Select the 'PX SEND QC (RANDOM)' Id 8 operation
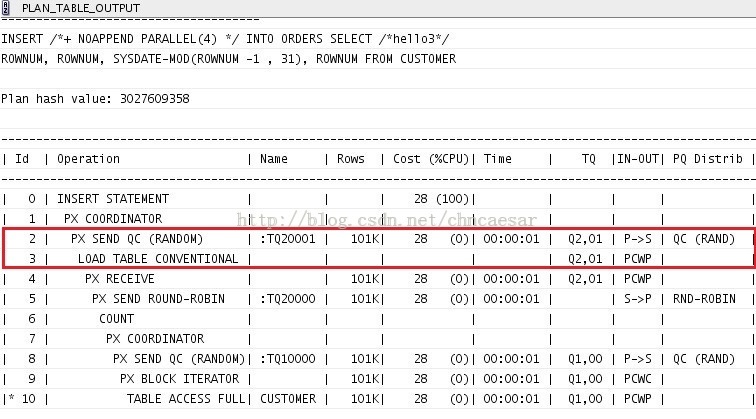 tap(179, 359)
